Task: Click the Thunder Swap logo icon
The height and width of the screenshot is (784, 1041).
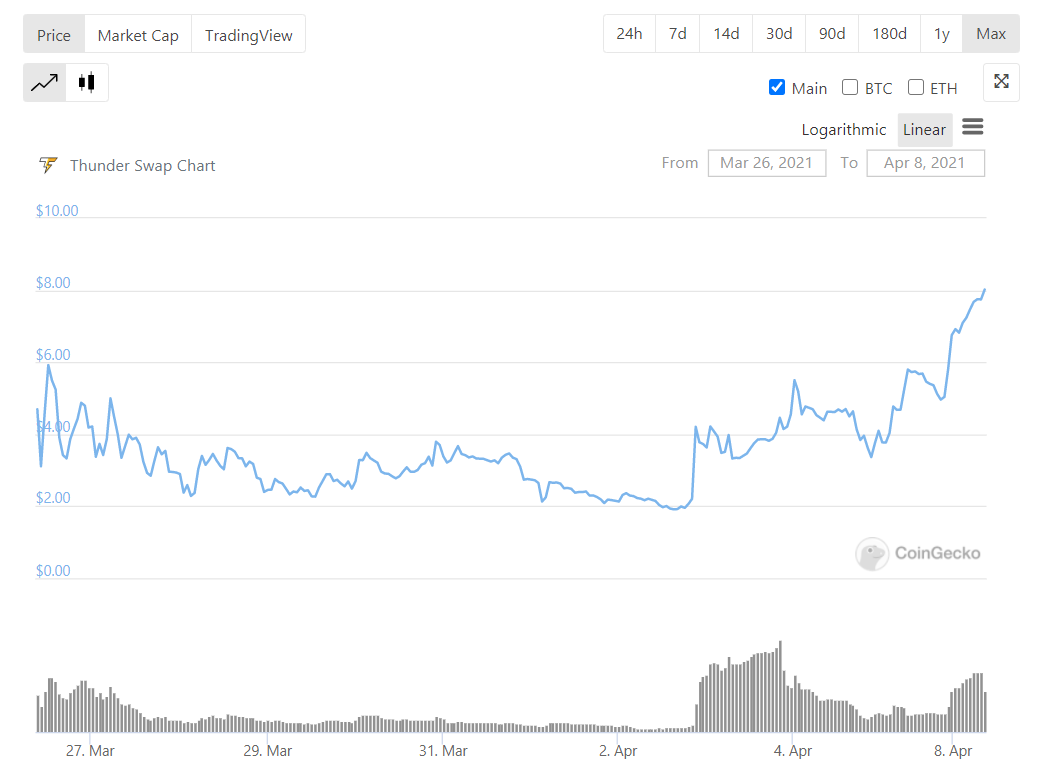Action: [x=48, y=165]
